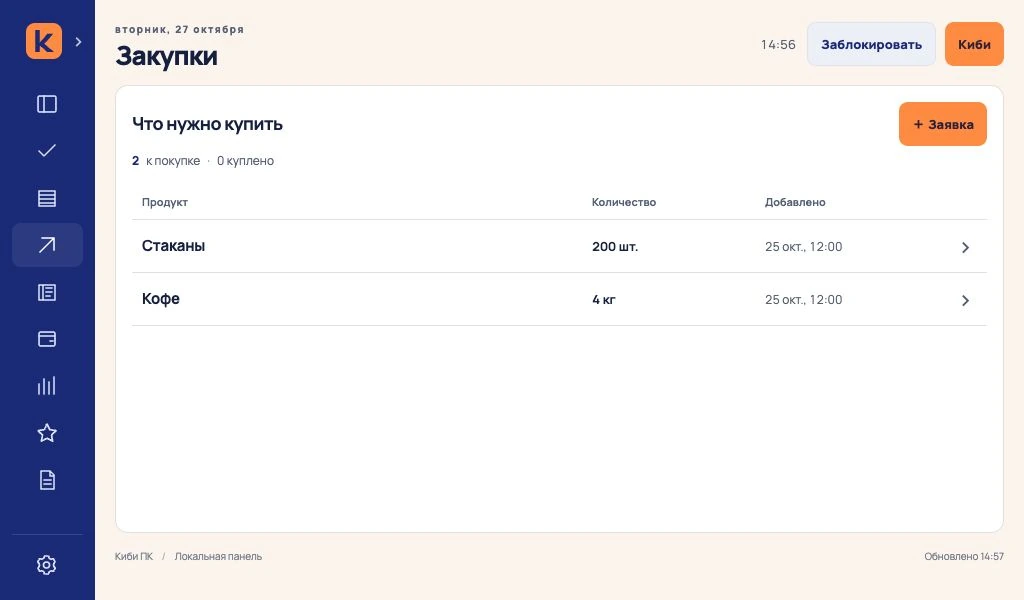Select the Стаканы product name

click(173, 246)
